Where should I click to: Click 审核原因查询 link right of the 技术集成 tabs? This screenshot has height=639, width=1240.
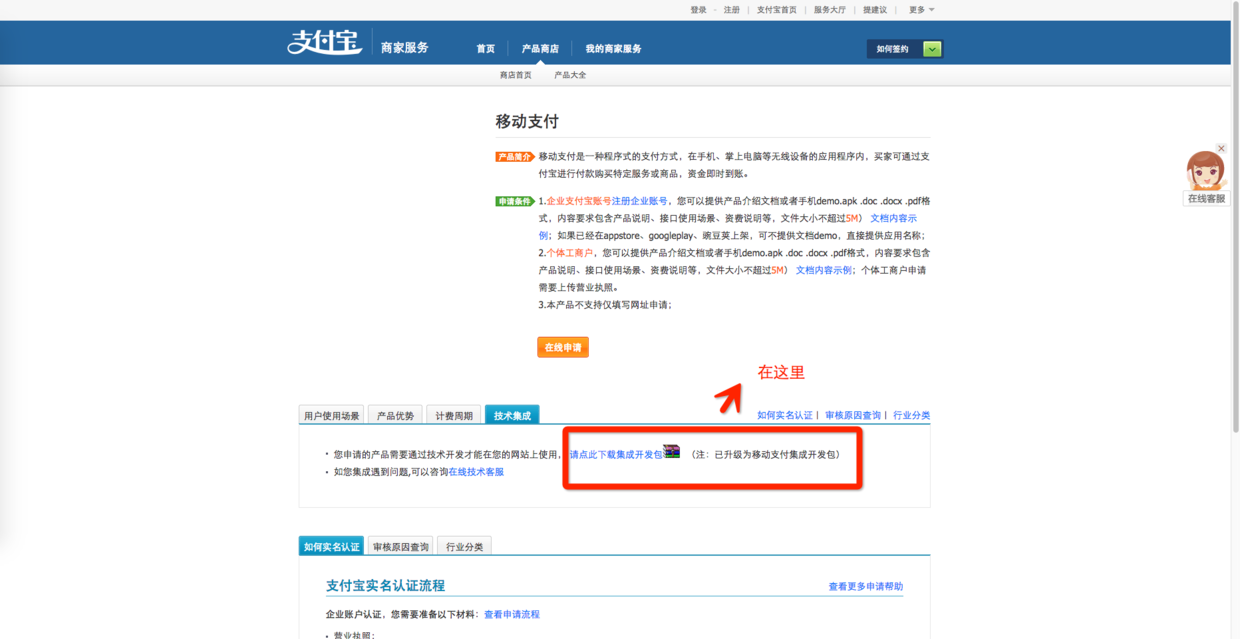(853, 415)
